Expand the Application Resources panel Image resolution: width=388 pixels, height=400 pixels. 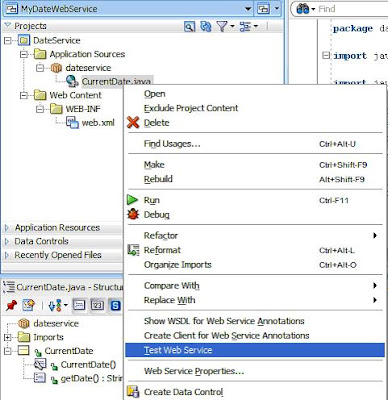click(x=7, y=228)
